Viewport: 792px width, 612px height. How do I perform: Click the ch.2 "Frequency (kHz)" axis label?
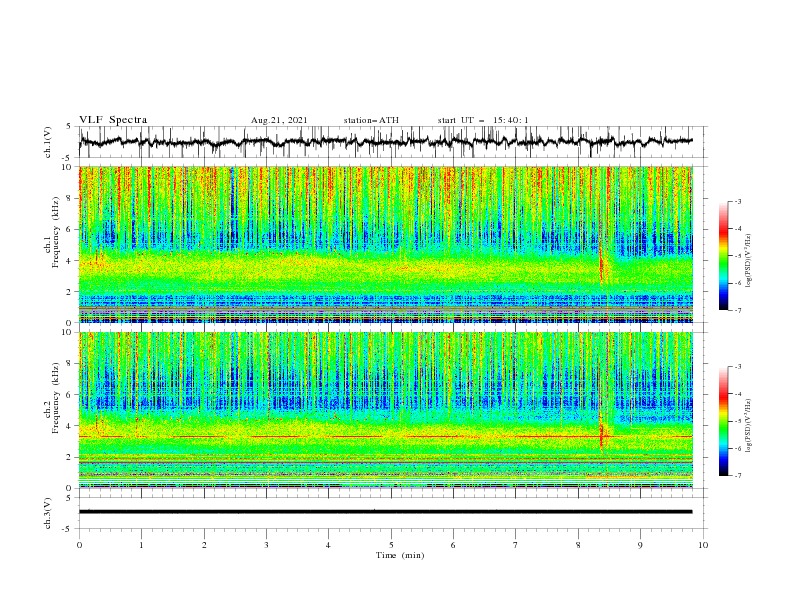(56, 399)
